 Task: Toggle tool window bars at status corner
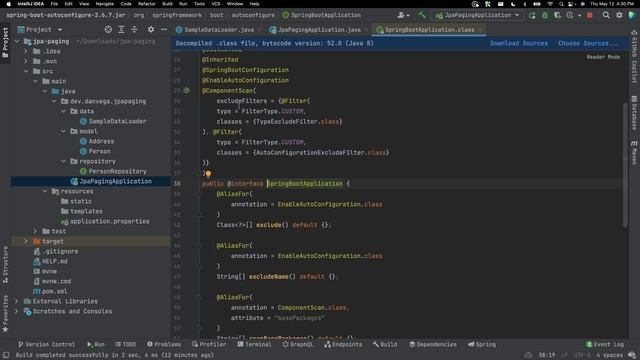tap(6, 355)
